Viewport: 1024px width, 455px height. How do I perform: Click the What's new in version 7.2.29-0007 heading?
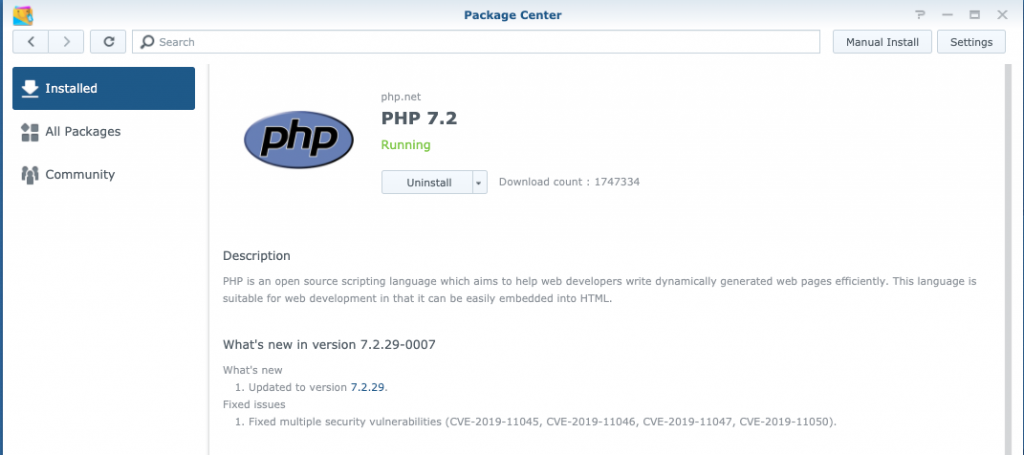pyautogui.click(x=329, y=345)
